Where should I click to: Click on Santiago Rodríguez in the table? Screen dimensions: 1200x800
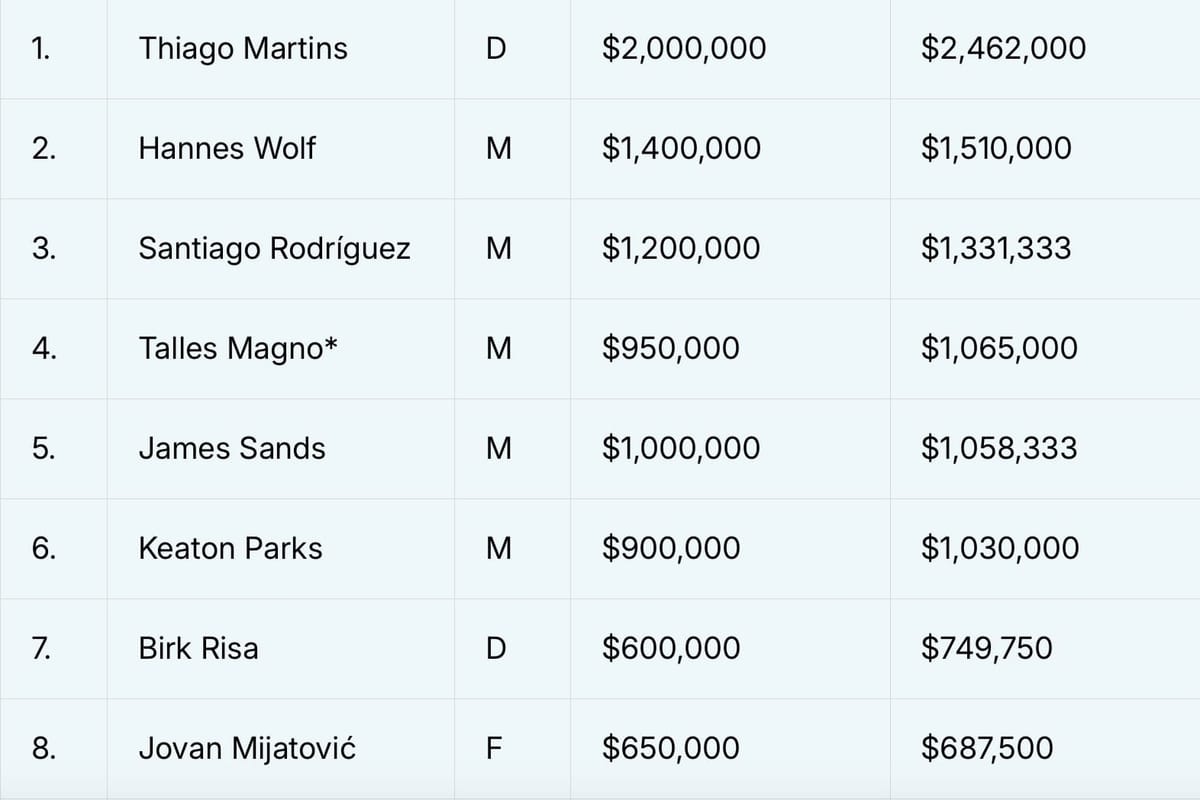point(274,248)
